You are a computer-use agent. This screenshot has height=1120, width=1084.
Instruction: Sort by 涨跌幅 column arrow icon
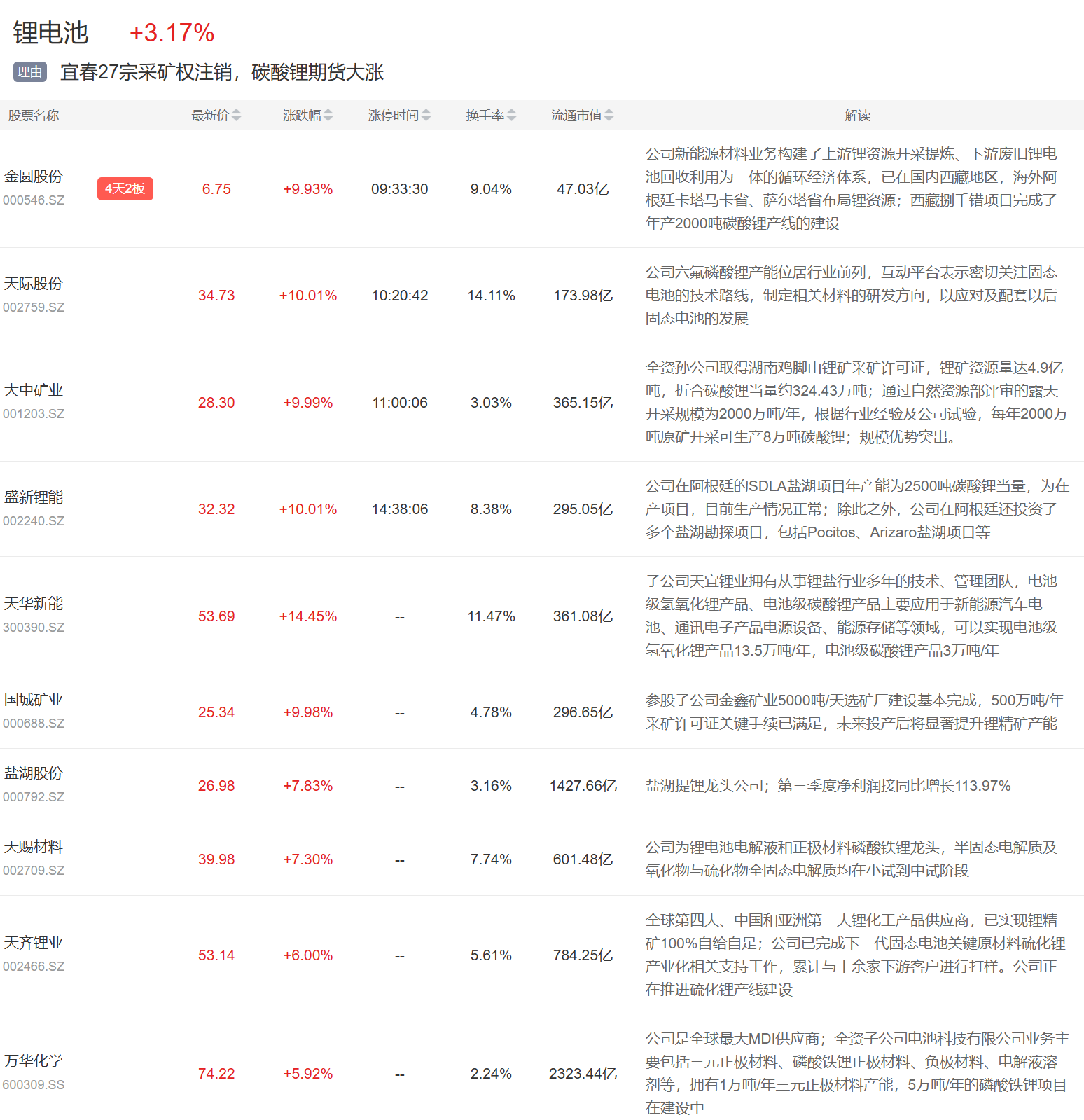(328, 116)
